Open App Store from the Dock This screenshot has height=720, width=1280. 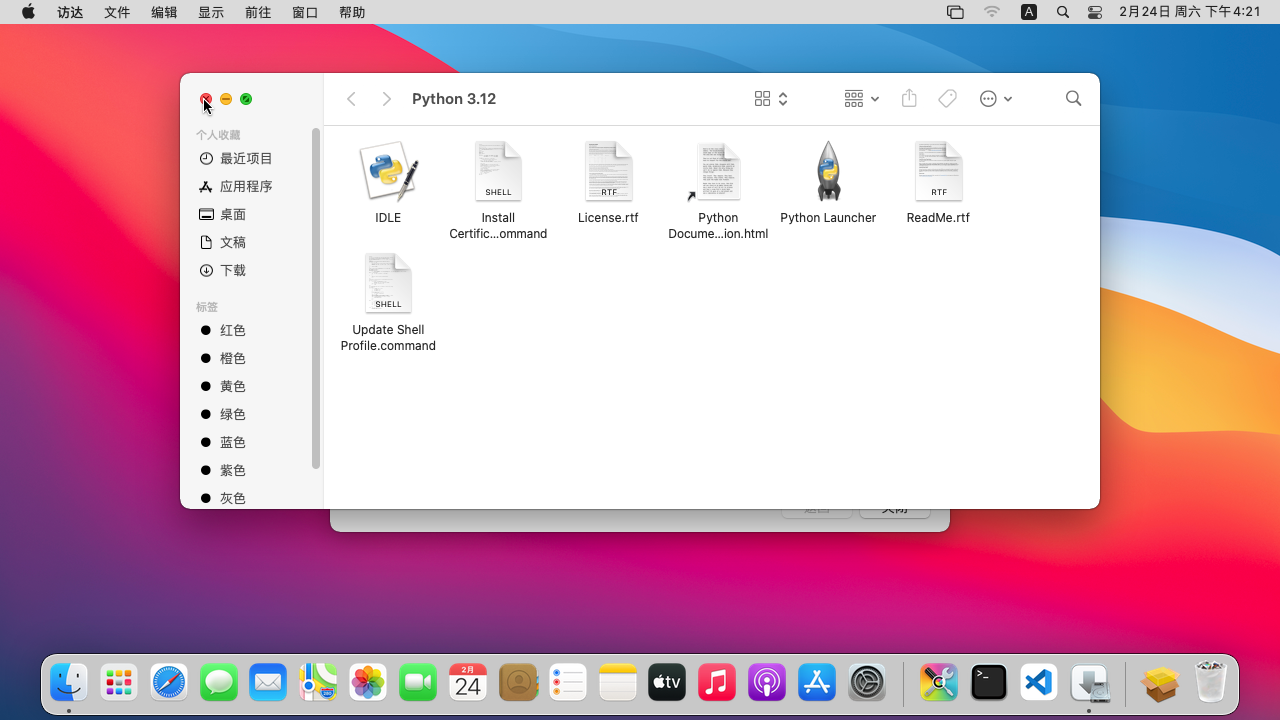pos(817,683)
